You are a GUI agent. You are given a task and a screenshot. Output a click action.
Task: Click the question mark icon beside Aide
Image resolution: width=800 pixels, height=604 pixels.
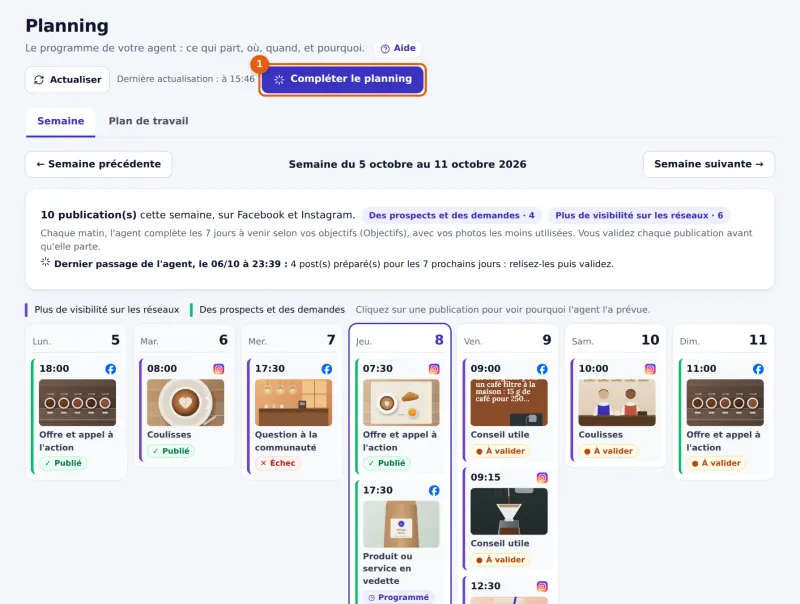point(385,48)
